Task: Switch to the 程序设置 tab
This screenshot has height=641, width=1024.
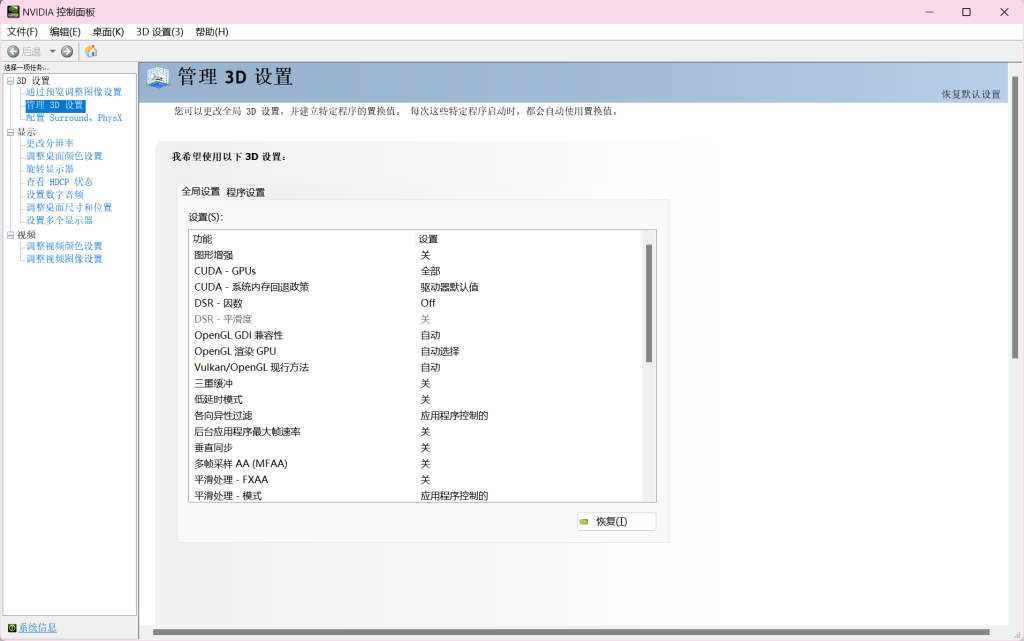Action: (x=246, y=193)
